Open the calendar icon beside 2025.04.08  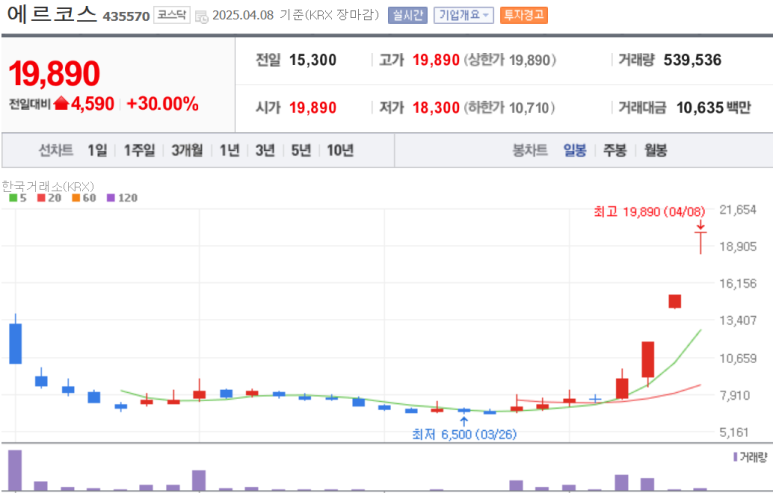201,16
